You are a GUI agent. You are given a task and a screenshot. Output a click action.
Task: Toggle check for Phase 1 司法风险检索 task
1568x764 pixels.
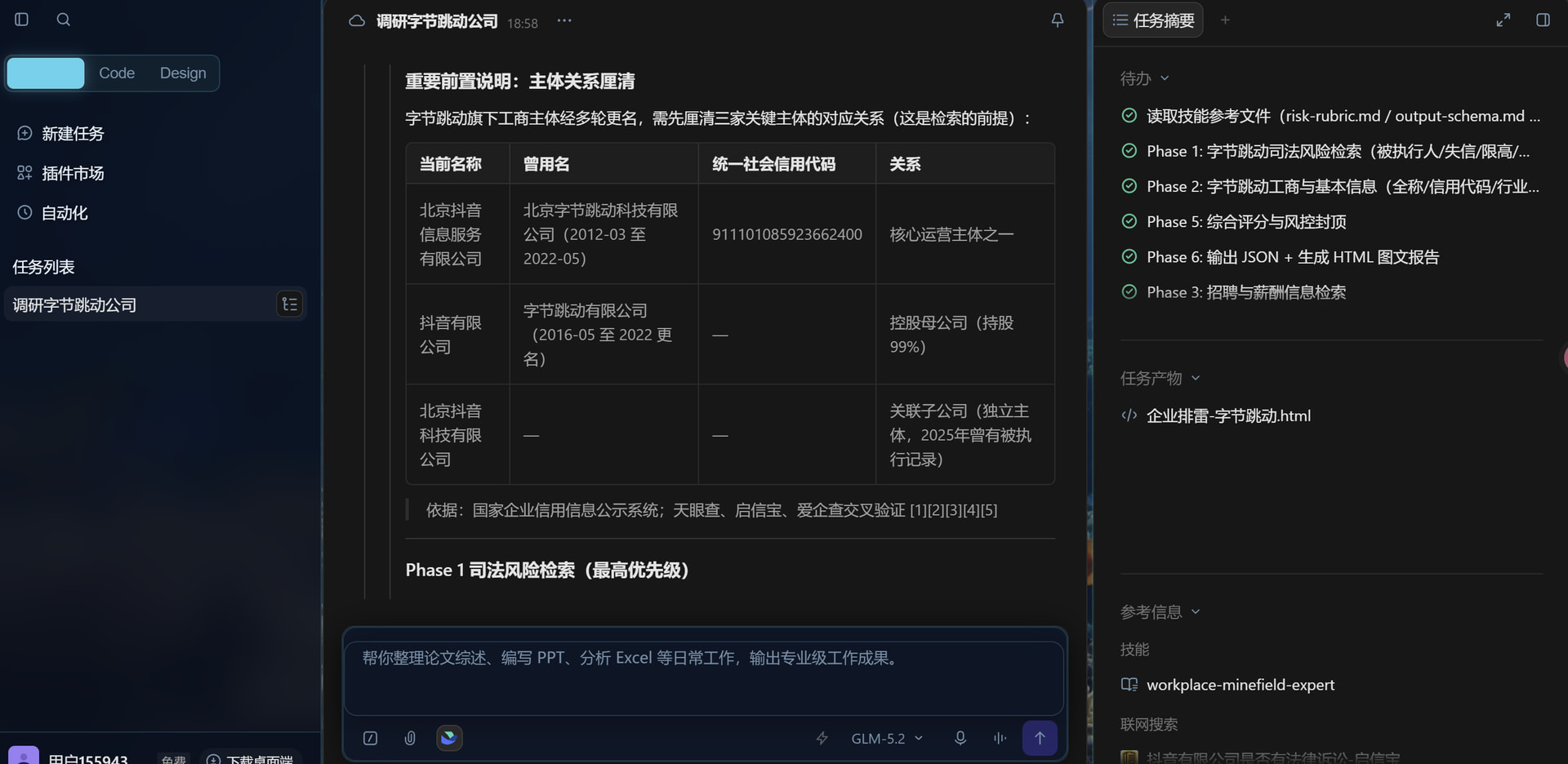click(1129, 151)
